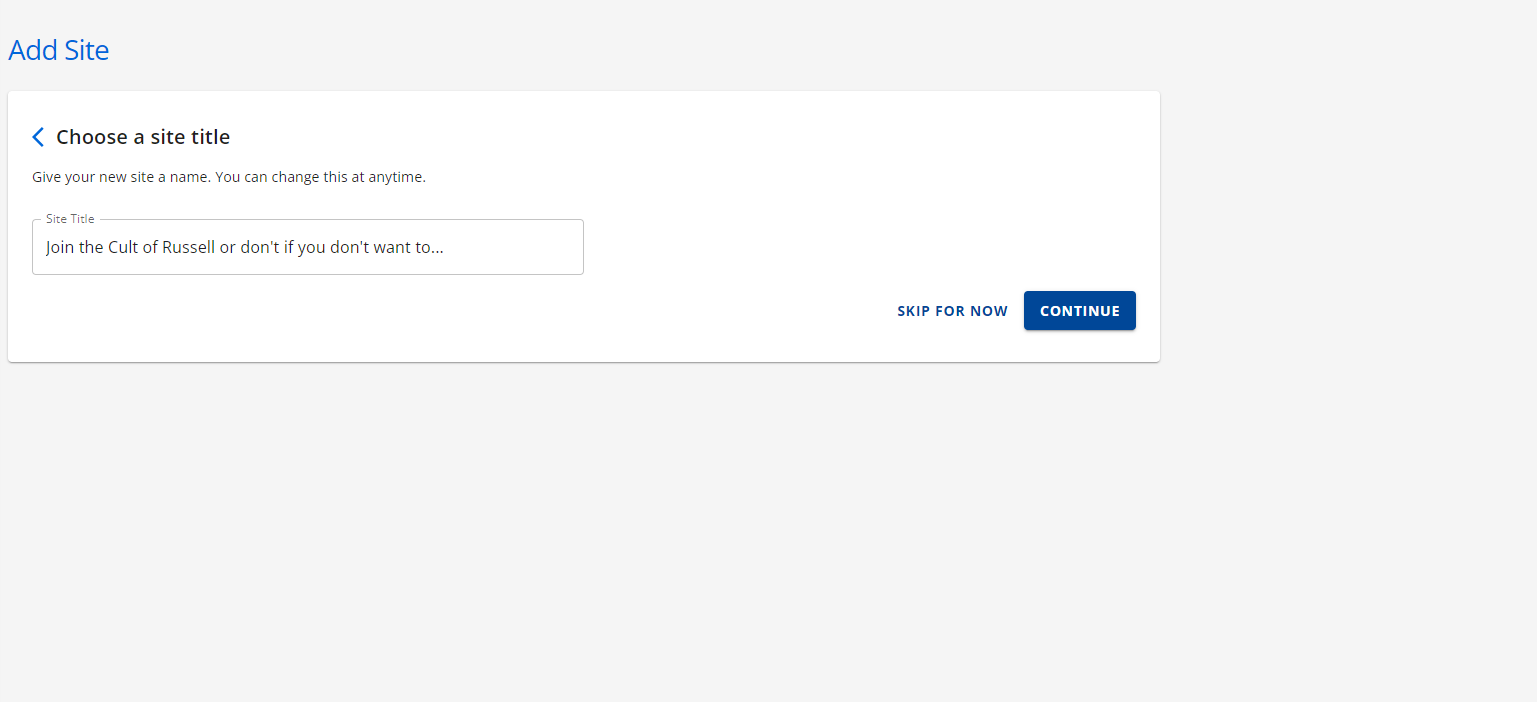Screen dimensions: 1537x702
Task: Select the Add Site page heading
Action: point(59,50)
